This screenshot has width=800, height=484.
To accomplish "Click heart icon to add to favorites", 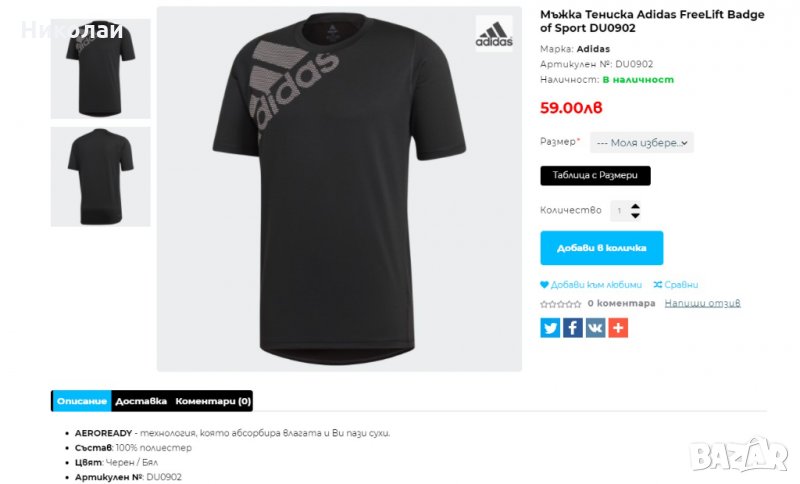I will [x=544, y=285].
